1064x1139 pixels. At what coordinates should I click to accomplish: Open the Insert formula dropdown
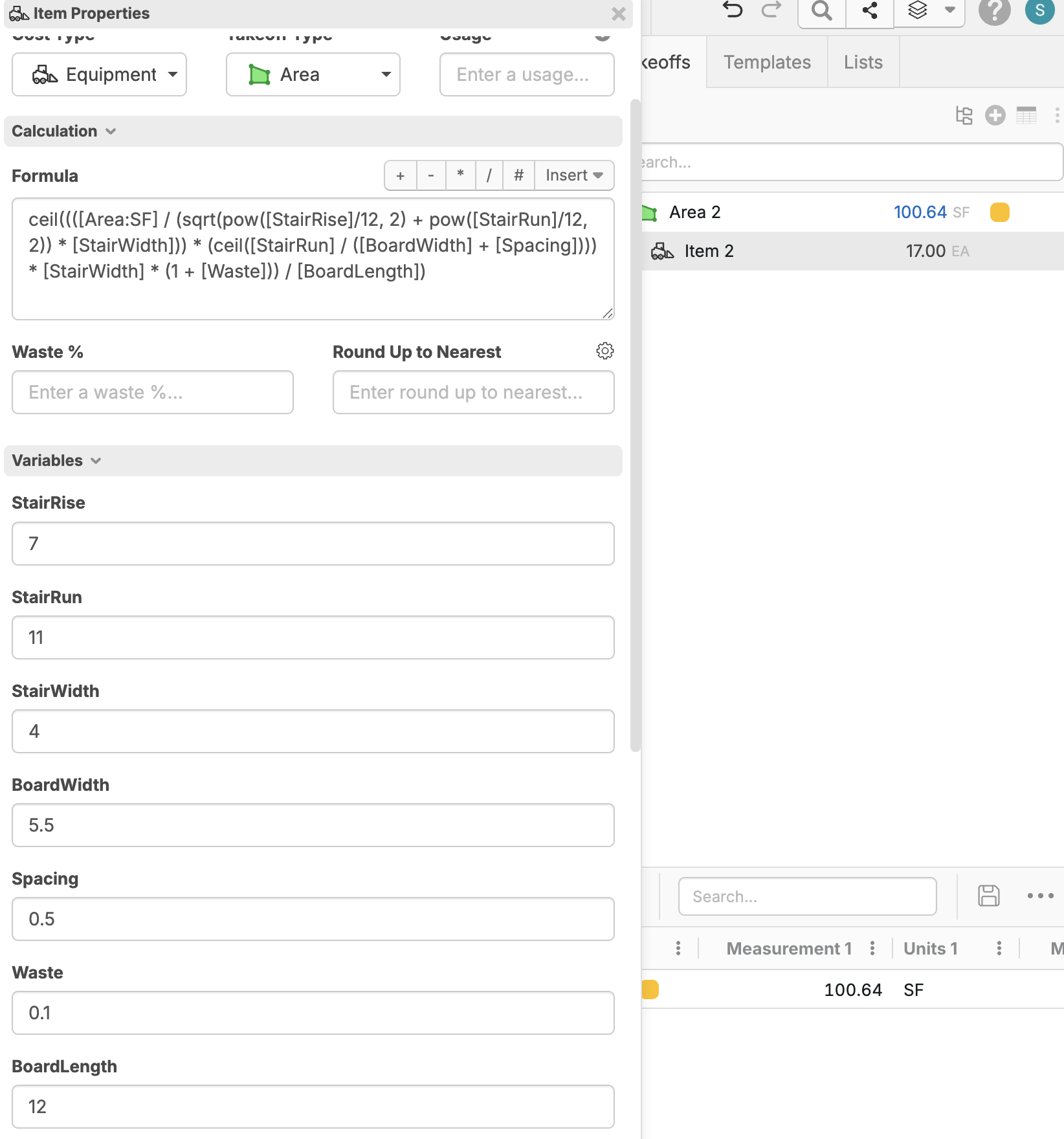coord(573,175)
